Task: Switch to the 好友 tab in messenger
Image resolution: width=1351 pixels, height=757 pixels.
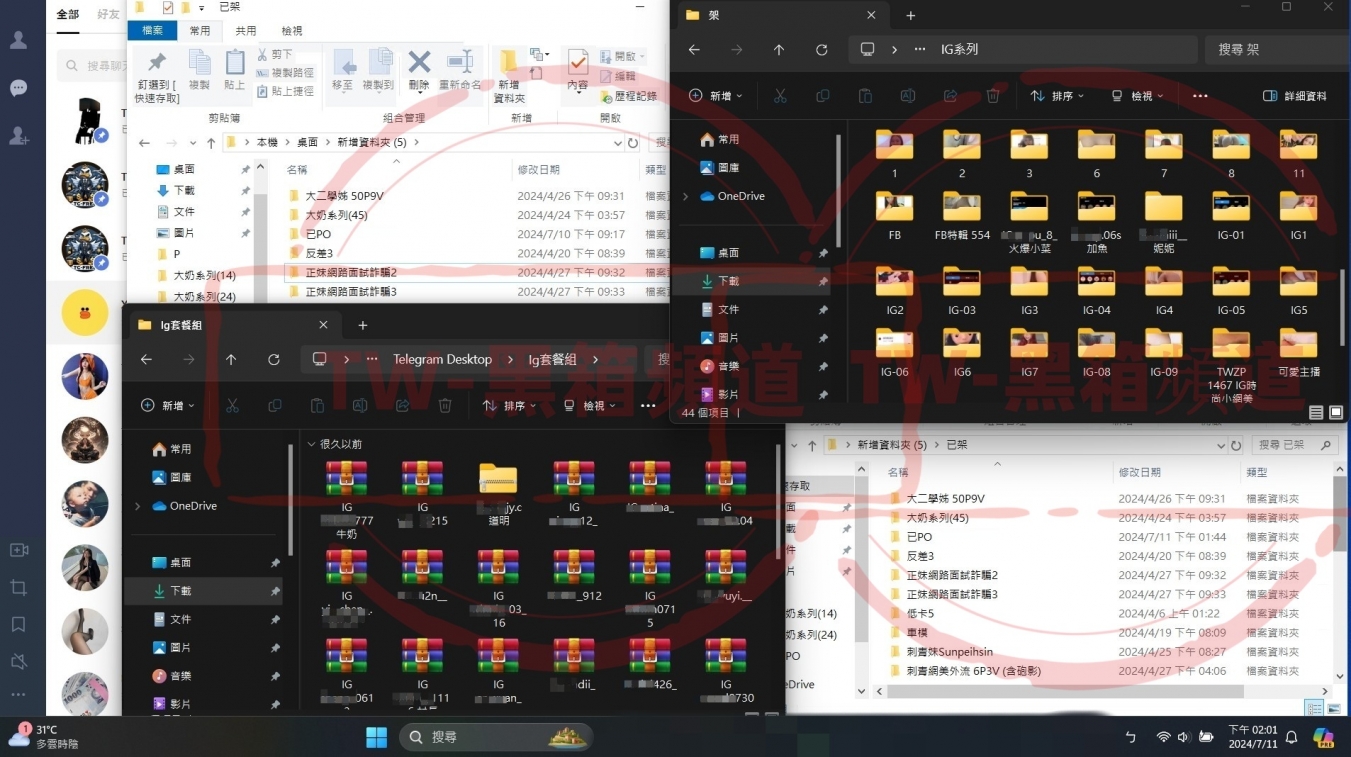Action: 108,14
